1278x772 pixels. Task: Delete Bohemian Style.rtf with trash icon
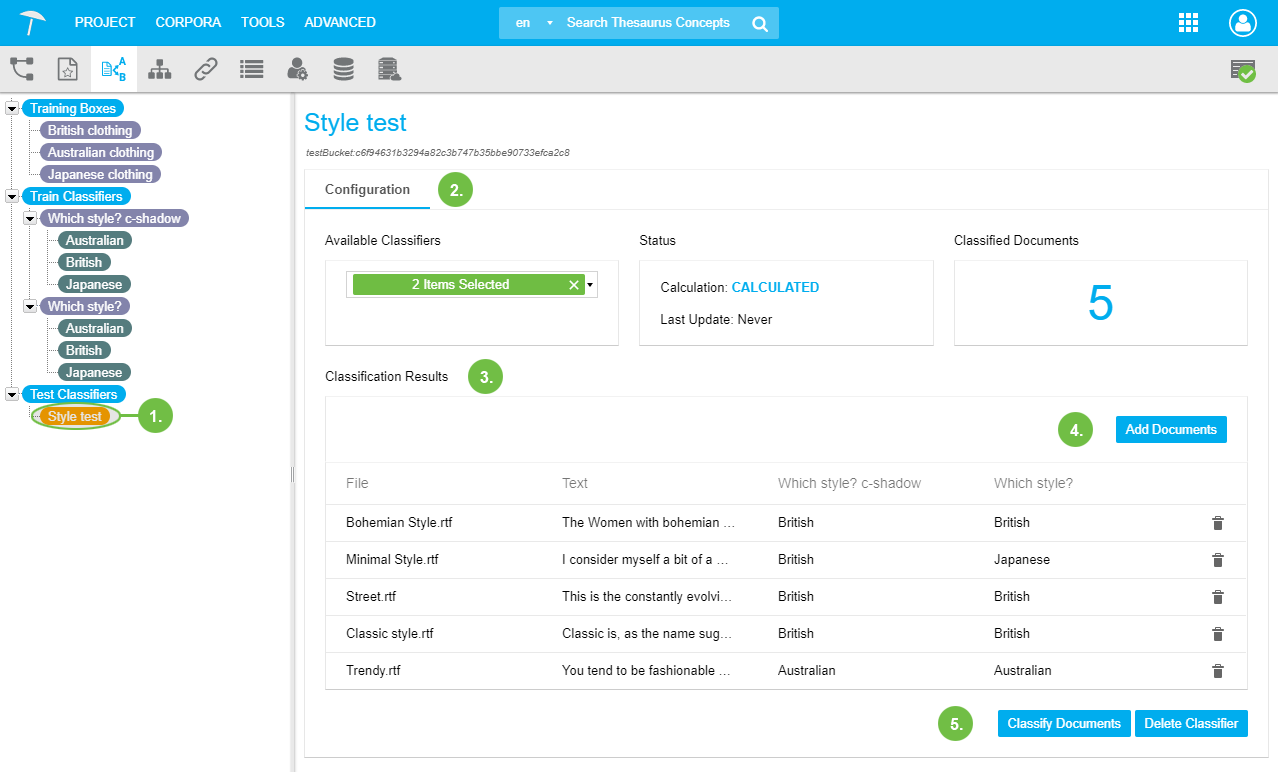pos(1217,523)
